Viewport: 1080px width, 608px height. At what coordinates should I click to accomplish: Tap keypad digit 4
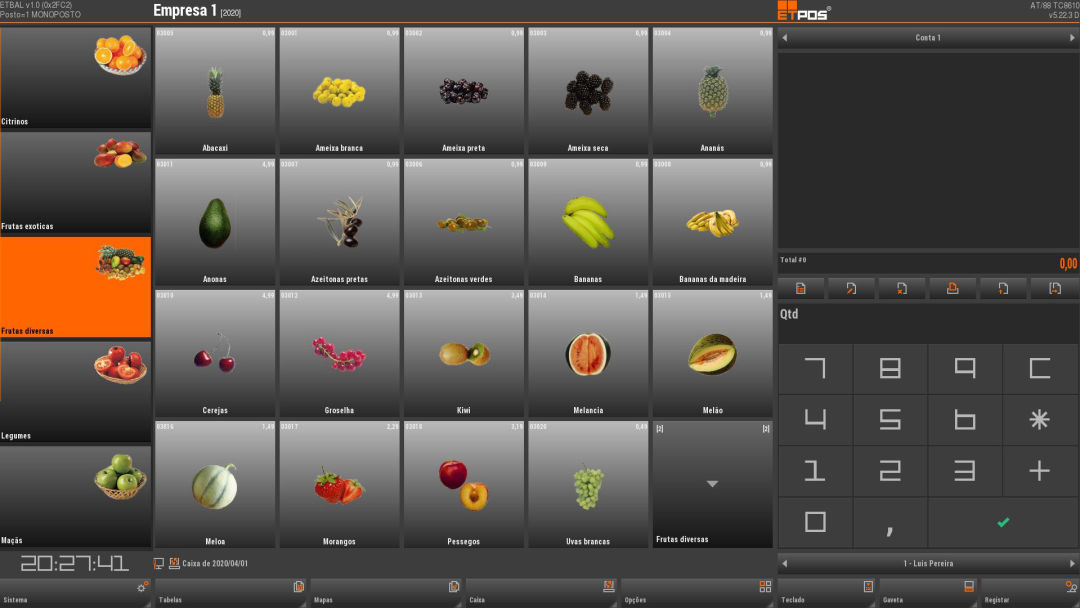coord(815,419)
